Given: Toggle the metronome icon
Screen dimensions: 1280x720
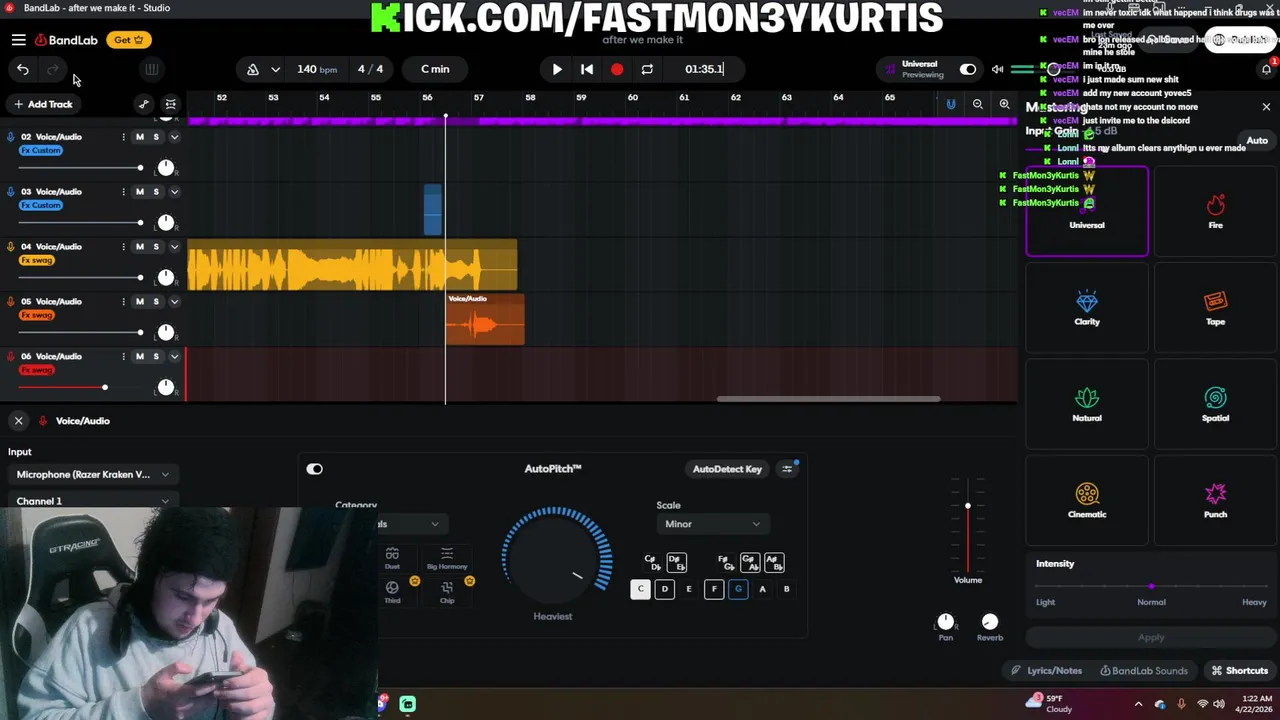Looking at the screenshot, I should 252,69.
